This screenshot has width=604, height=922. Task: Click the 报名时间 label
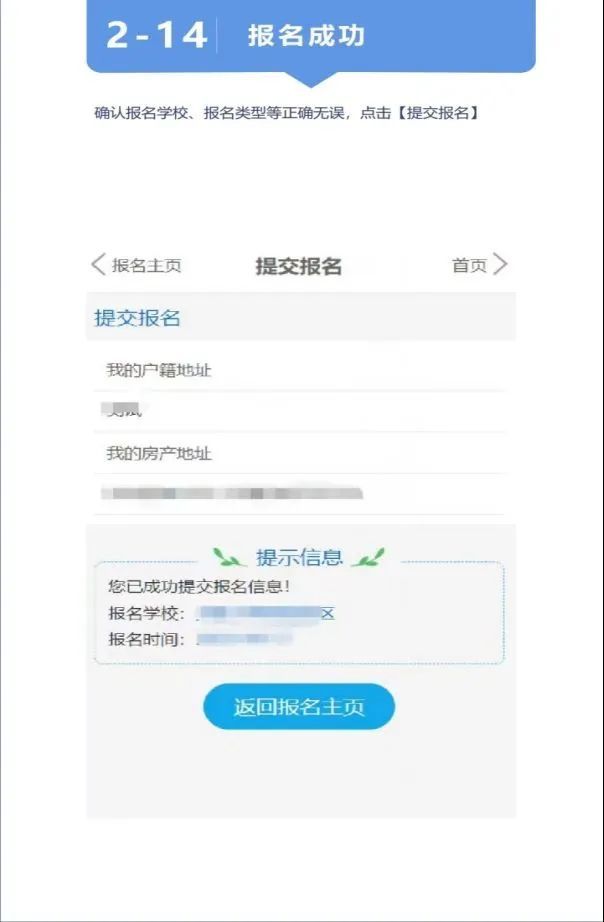pyautogui.click(x=146, y=639)
